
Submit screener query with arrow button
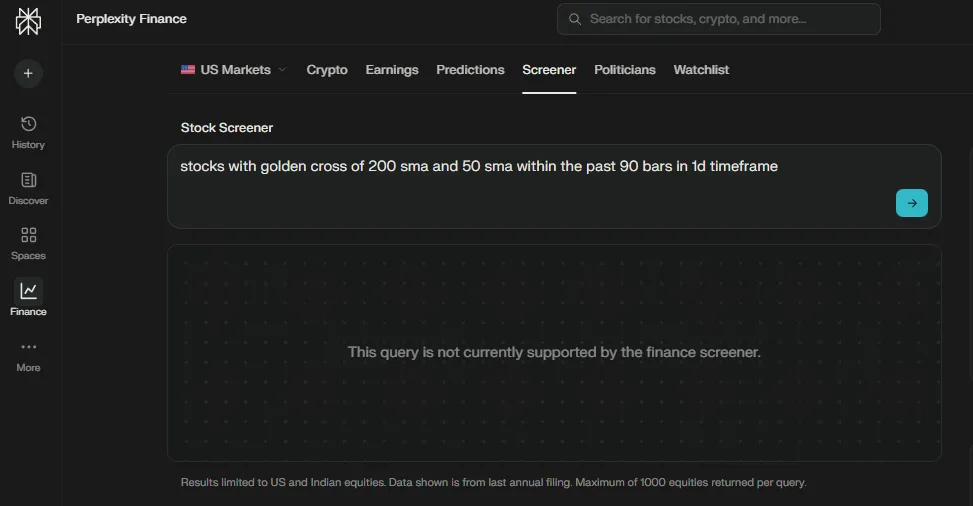(x=911, y=203)
